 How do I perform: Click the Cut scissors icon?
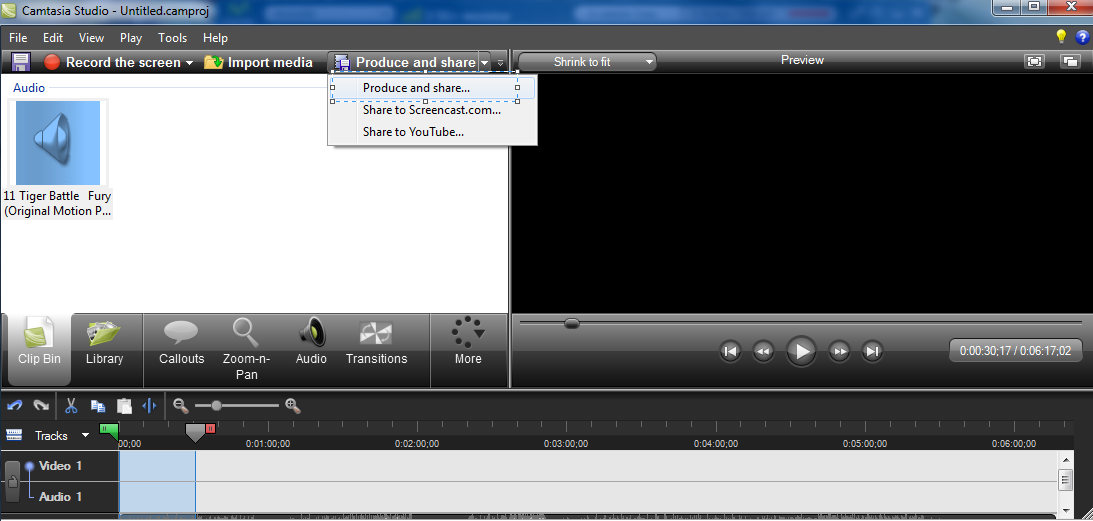tap(71, 406)
